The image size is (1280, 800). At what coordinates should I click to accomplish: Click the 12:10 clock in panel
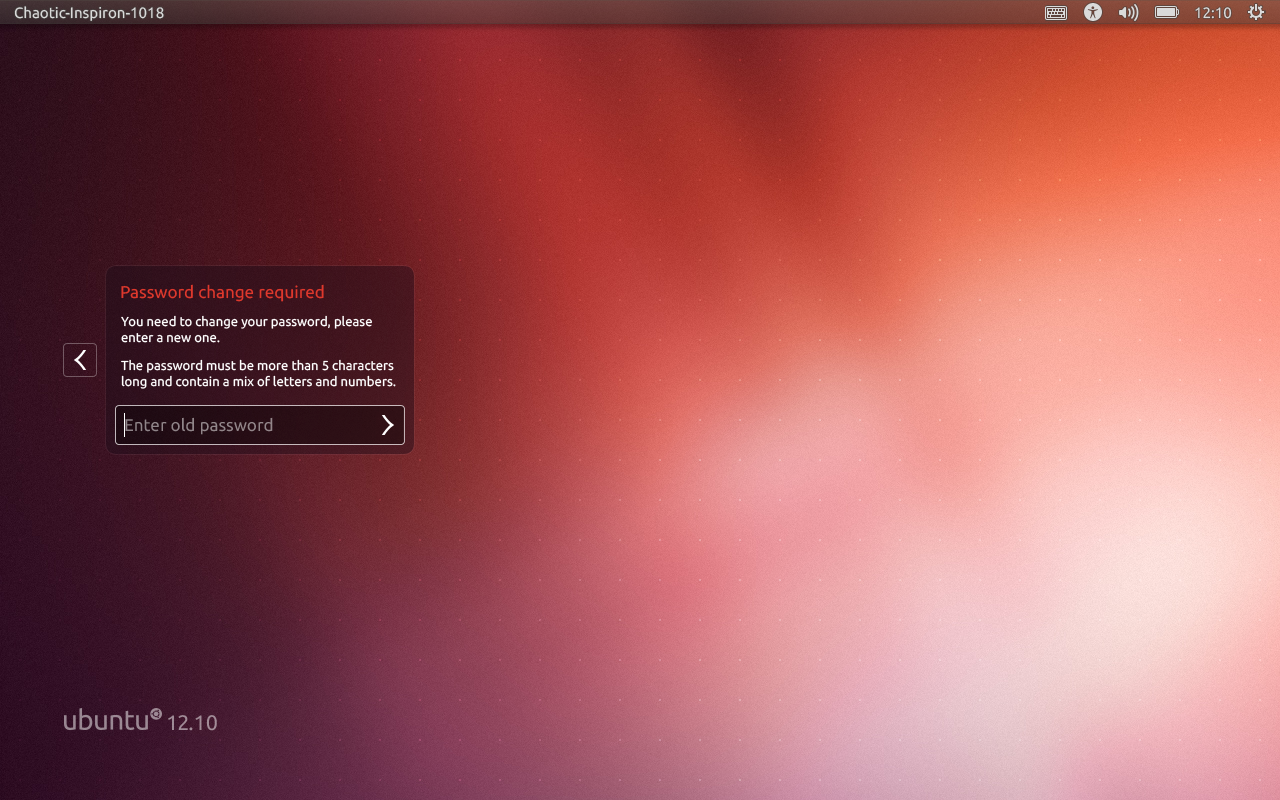coord(1213,13)
